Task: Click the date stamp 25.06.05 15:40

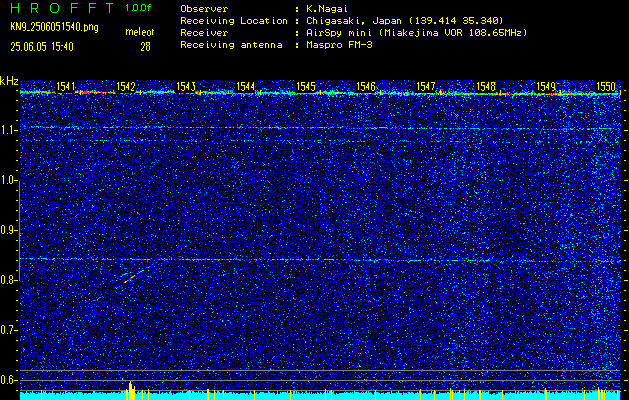Action: (x=42, y=47)
